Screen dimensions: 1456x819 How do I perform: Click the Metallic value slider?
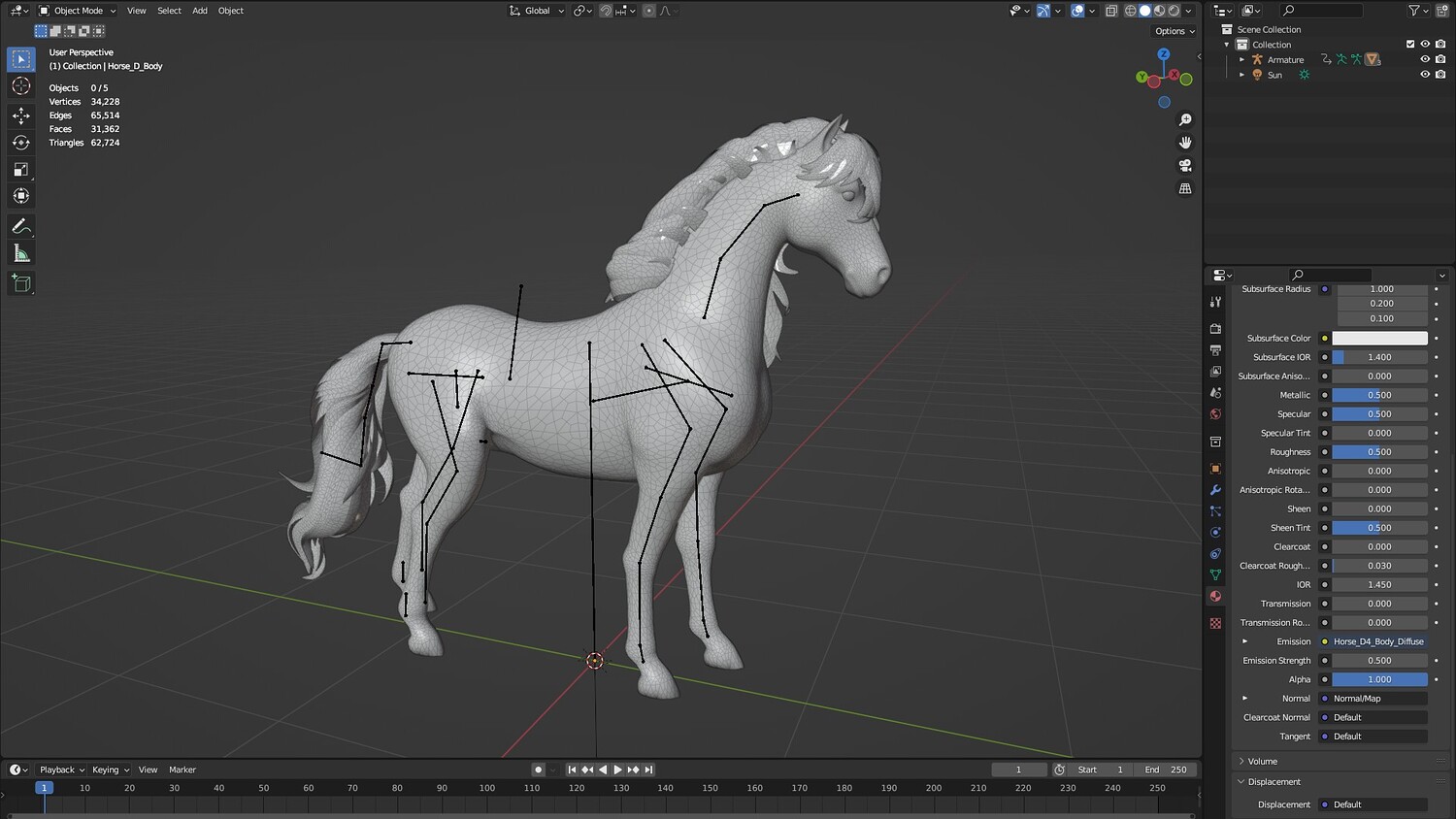tap(1379, 395)
